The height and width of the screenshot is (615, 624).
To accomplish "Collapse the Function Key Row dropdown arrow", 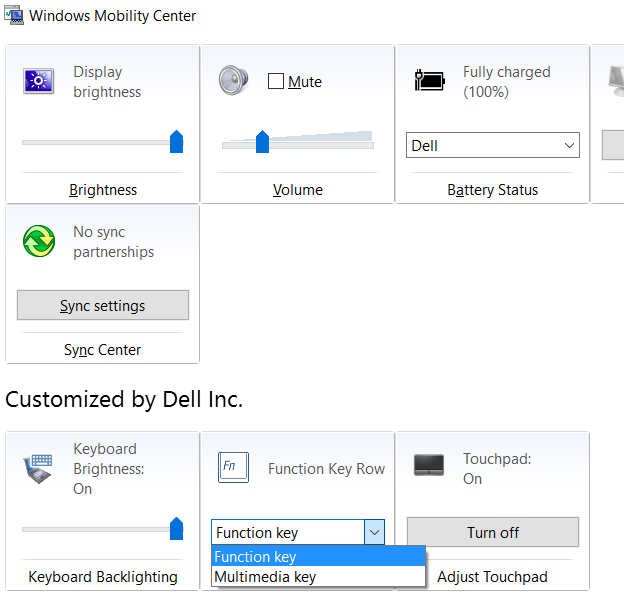I will [374, 533].
